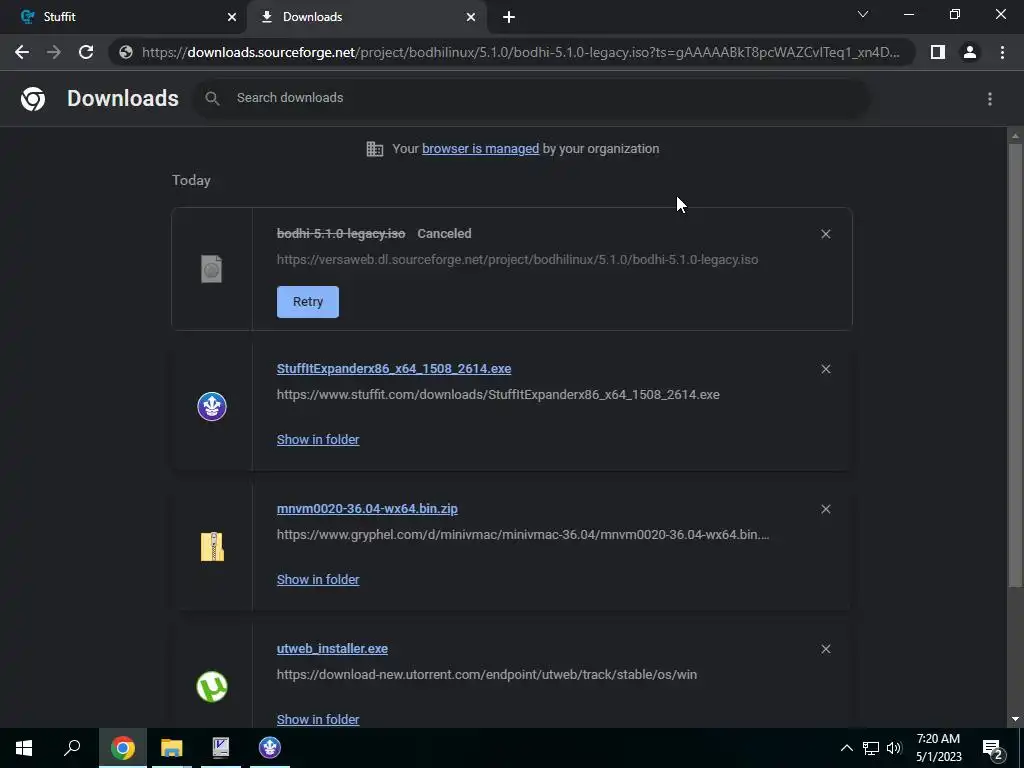Open the Downloads page more actions menu
Viewport: 1024px width, 768px height.
989,99
